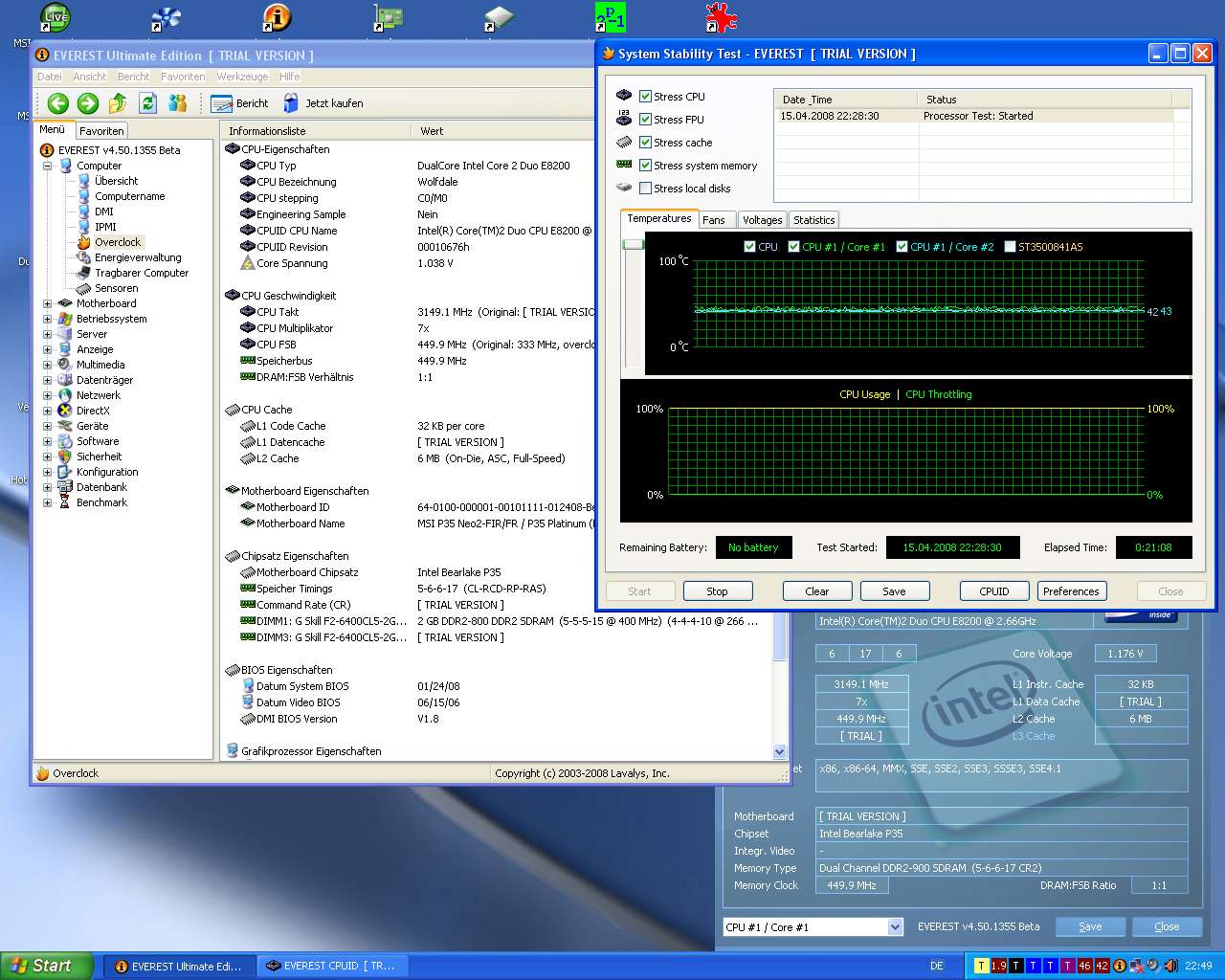
Task: Toggle Stress FPU checkbox
Action: [645, 120]
